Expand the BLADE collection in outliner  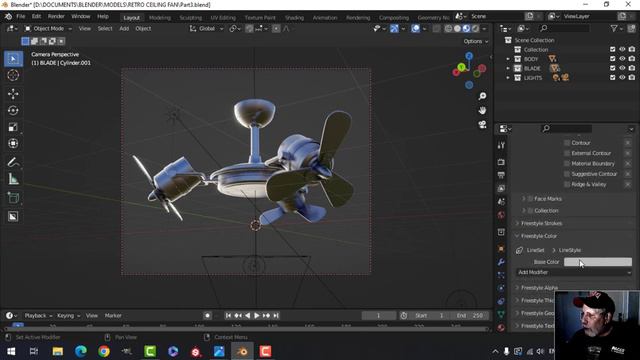point(508,68)
